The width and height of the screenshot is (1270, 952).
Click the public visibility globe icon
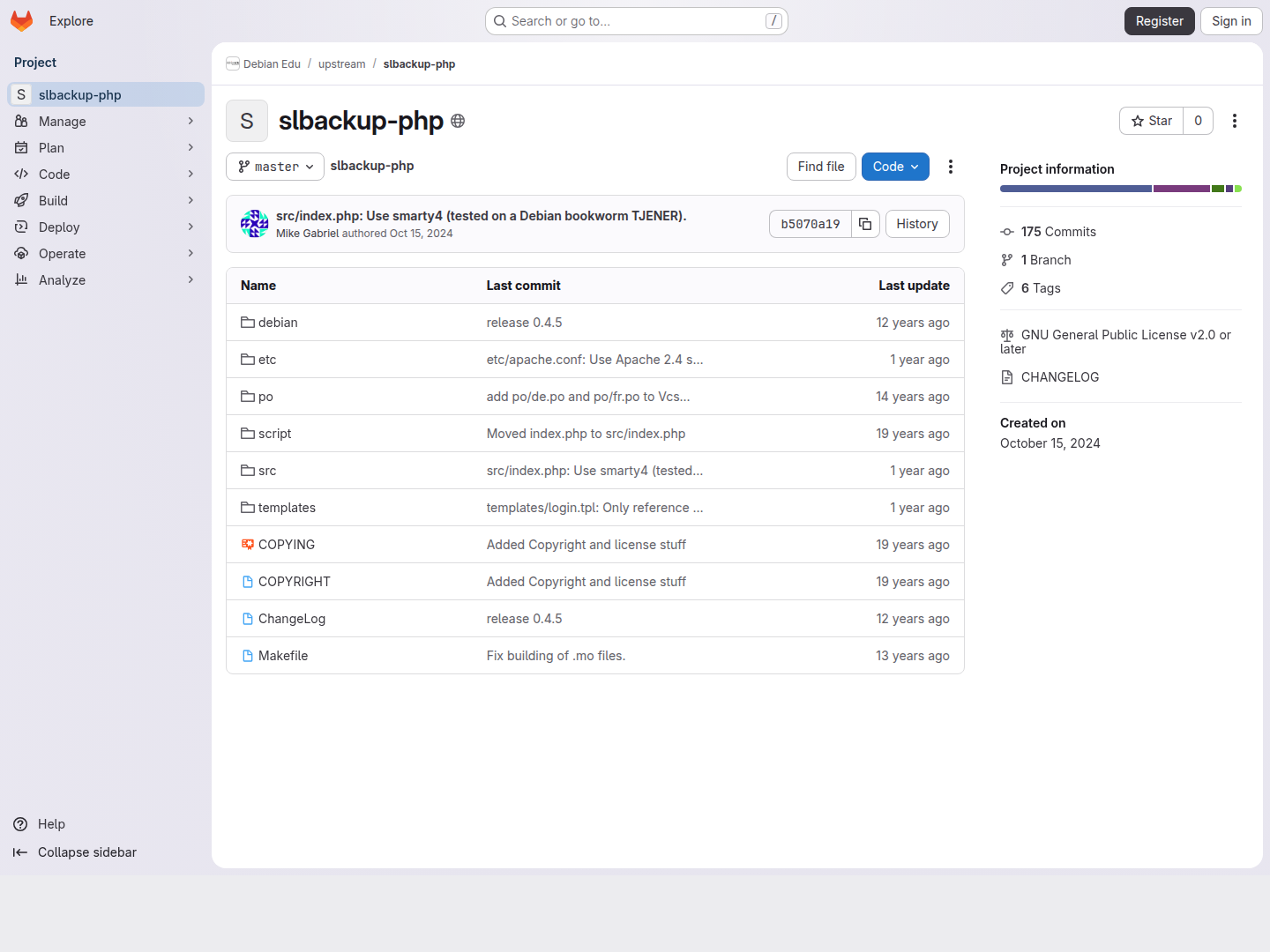(458, 121)
